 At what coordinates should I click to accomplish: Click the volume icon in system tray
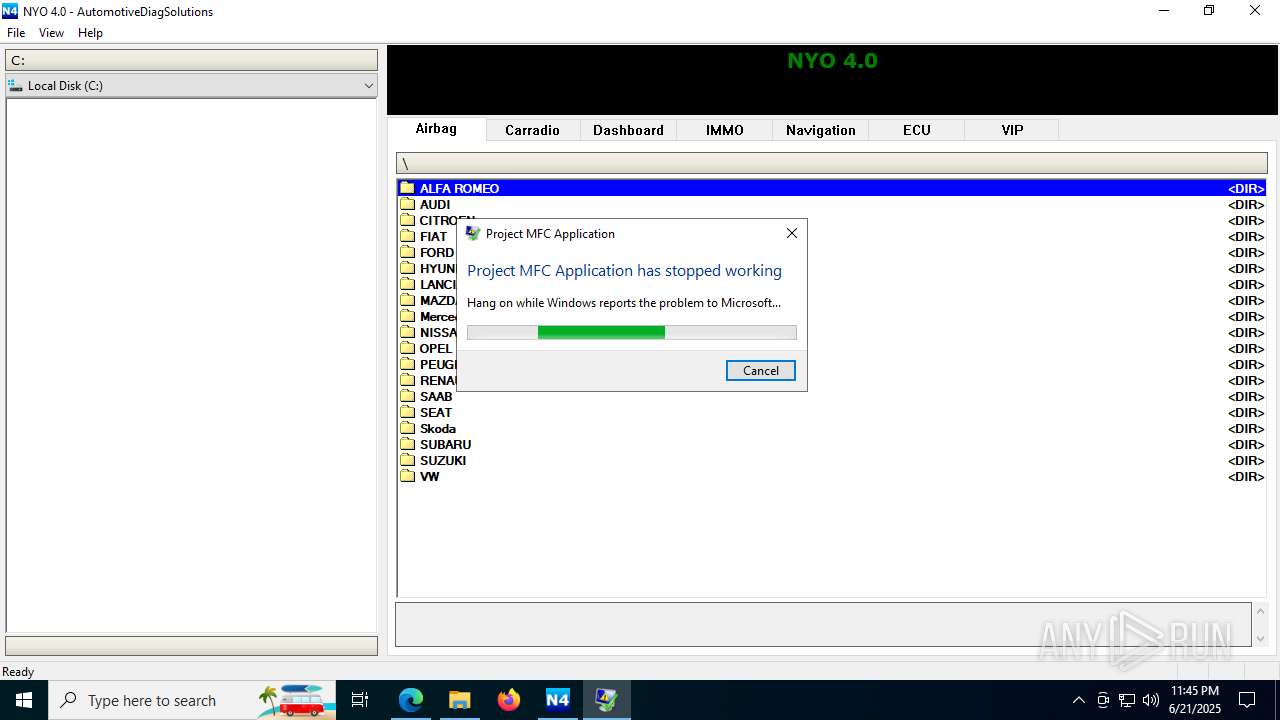pyautogui.click(x=1151, y=700)
